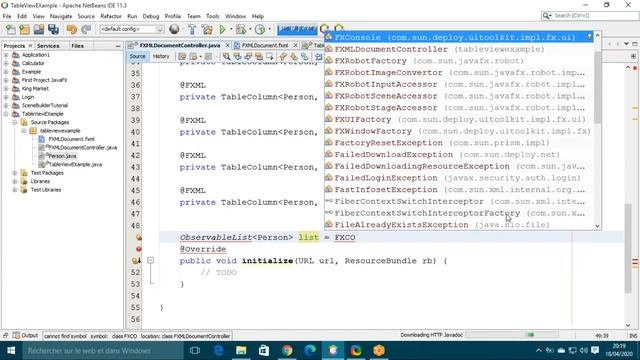Open the Team menu
Screen dimensions: 640x360
pyautogui.click(x=193, y=16)
